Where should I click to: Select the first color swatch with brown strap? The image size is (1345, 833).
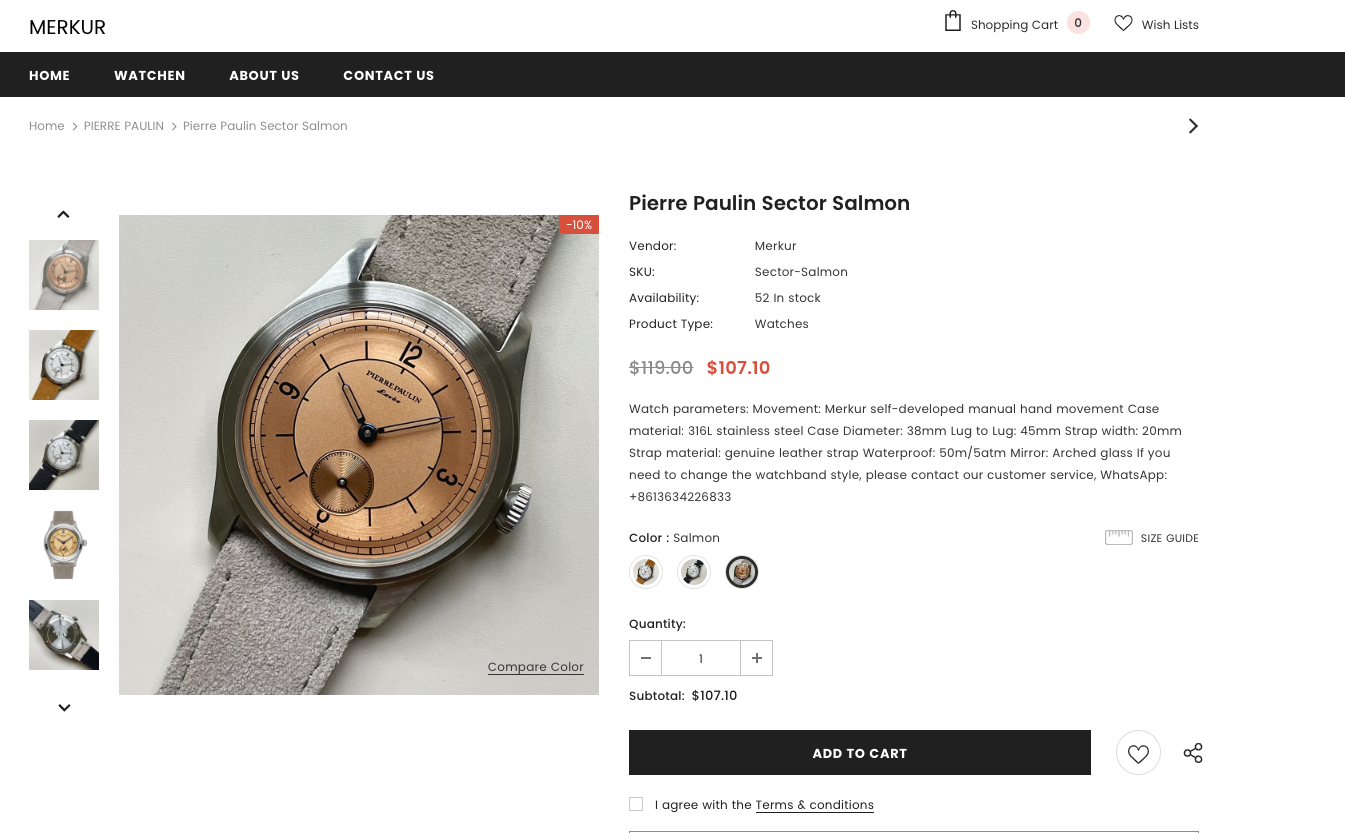click(x=646, y=572)
